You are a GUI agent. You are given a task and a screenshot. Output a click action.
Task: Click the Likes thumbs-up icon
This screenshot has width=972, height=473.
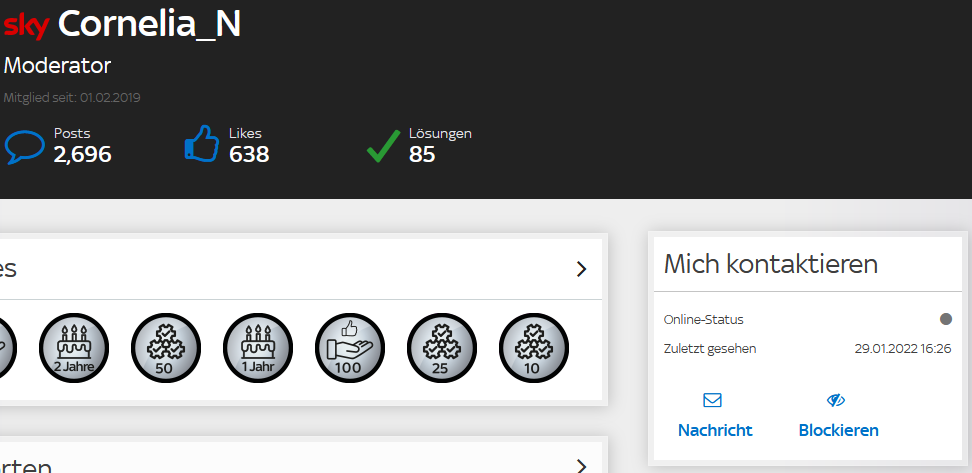pos(202,144)
